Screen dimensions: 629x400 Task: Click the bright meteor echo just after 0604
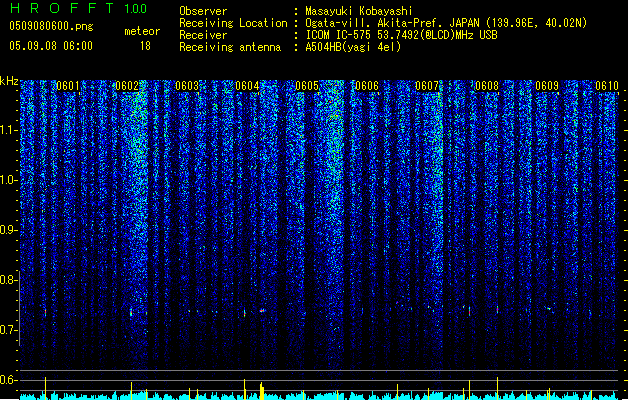[262, 311]
